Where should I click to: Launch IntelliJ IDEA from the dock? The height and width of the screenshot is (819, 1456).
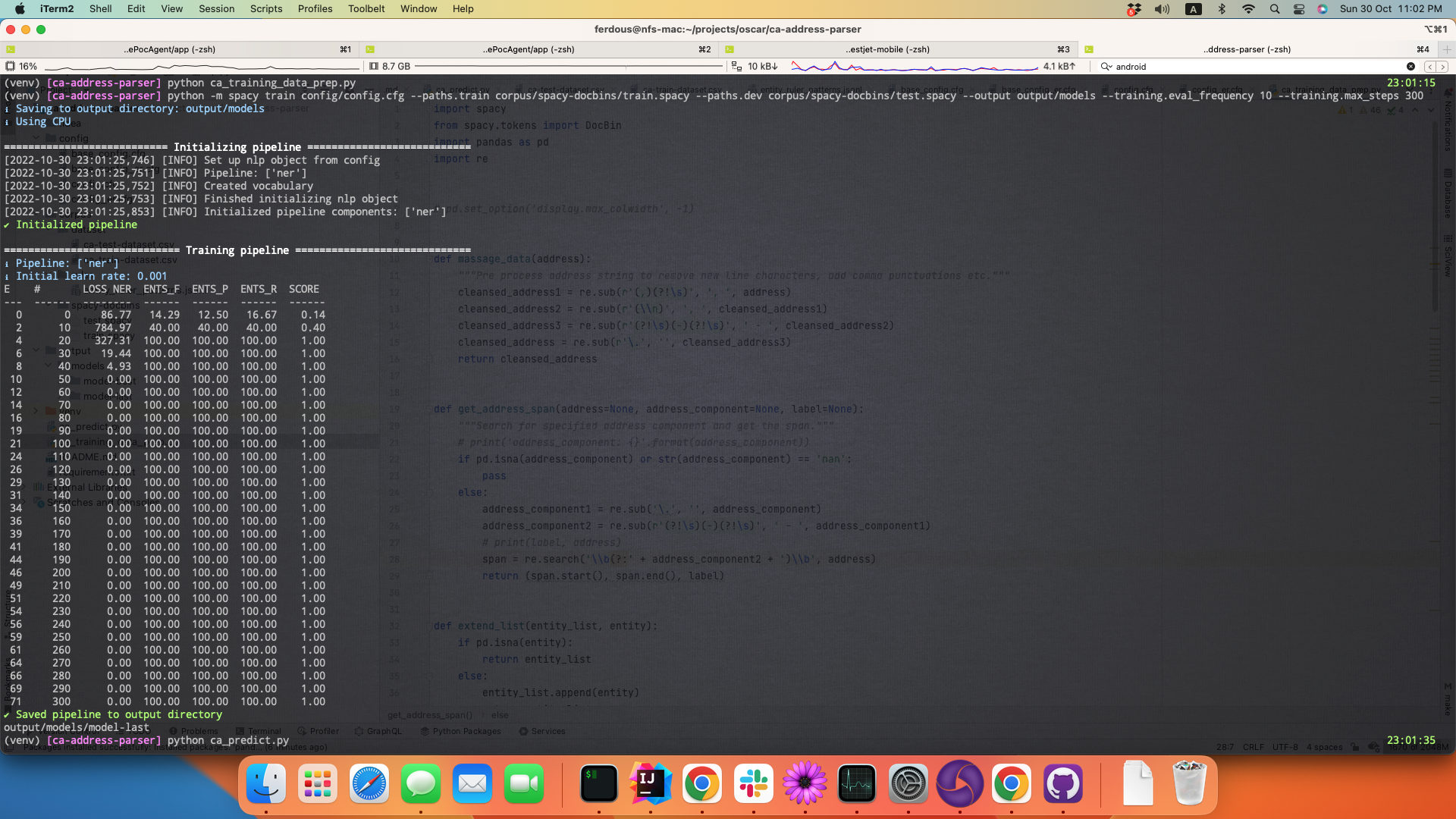(650, 783)
